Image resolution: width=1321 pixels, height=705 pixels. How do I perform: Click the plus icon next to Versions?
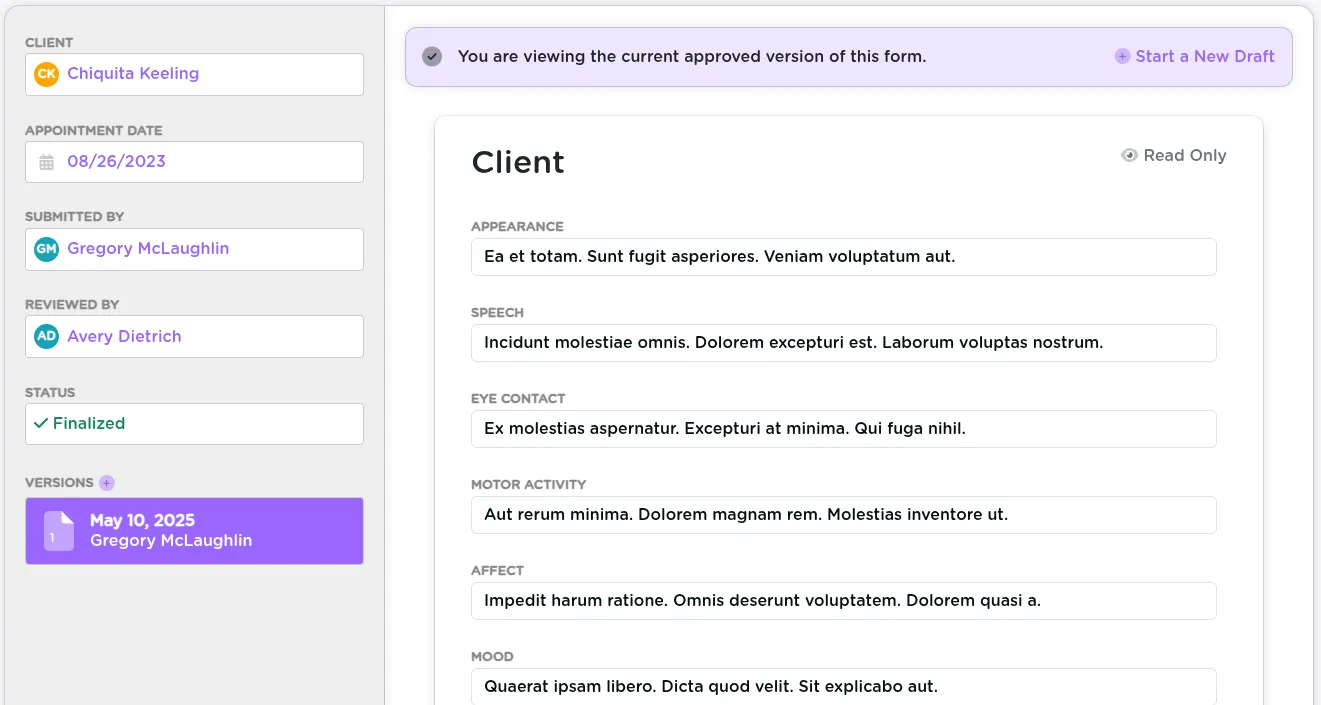[106, 482]
